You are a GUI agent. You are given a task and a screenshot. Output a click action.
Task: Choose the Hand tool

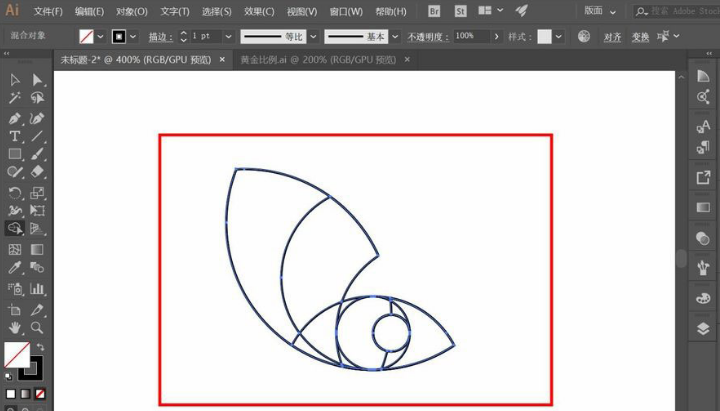click(15, 328)
